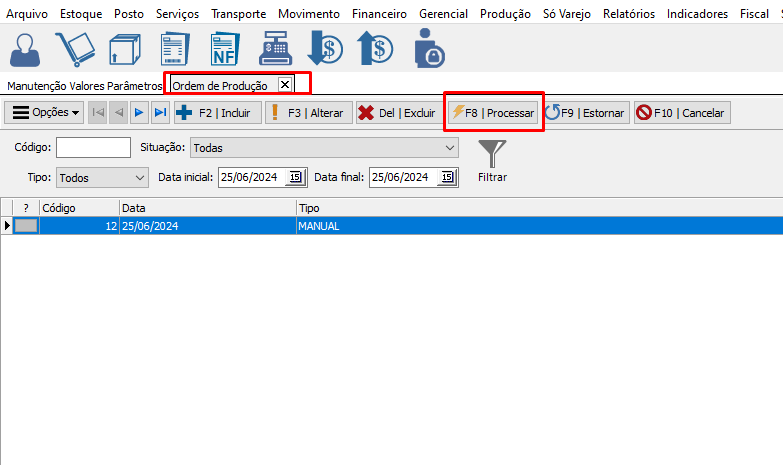The width and height of the screenshot is (783, 465).
Task: Go to the next record arrow
Action: coord(140,113)
